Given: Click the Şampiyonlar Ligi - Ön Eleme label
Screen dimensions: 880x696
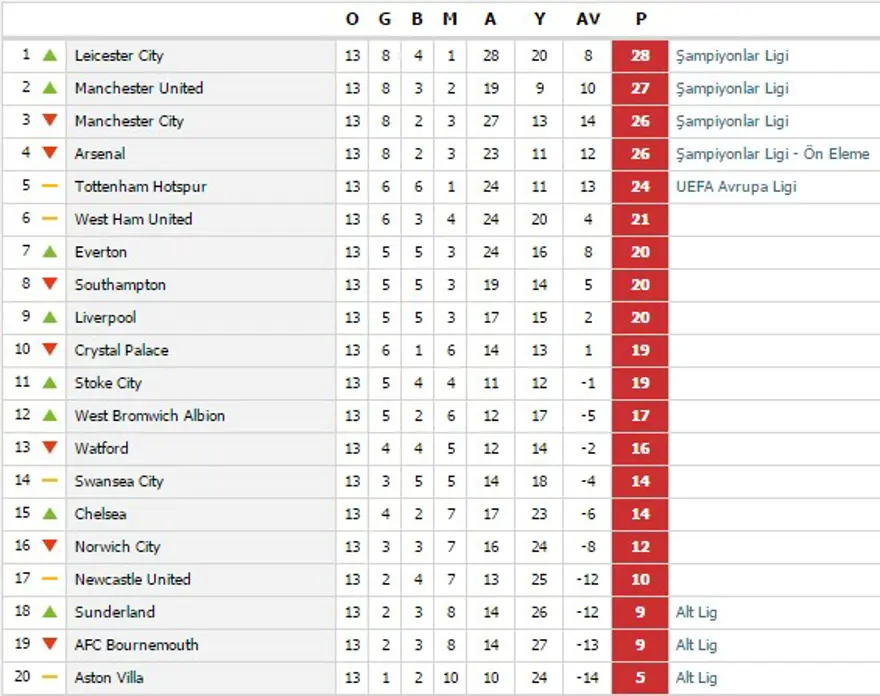Looking at the screenshot, I should tap(772, 154).
